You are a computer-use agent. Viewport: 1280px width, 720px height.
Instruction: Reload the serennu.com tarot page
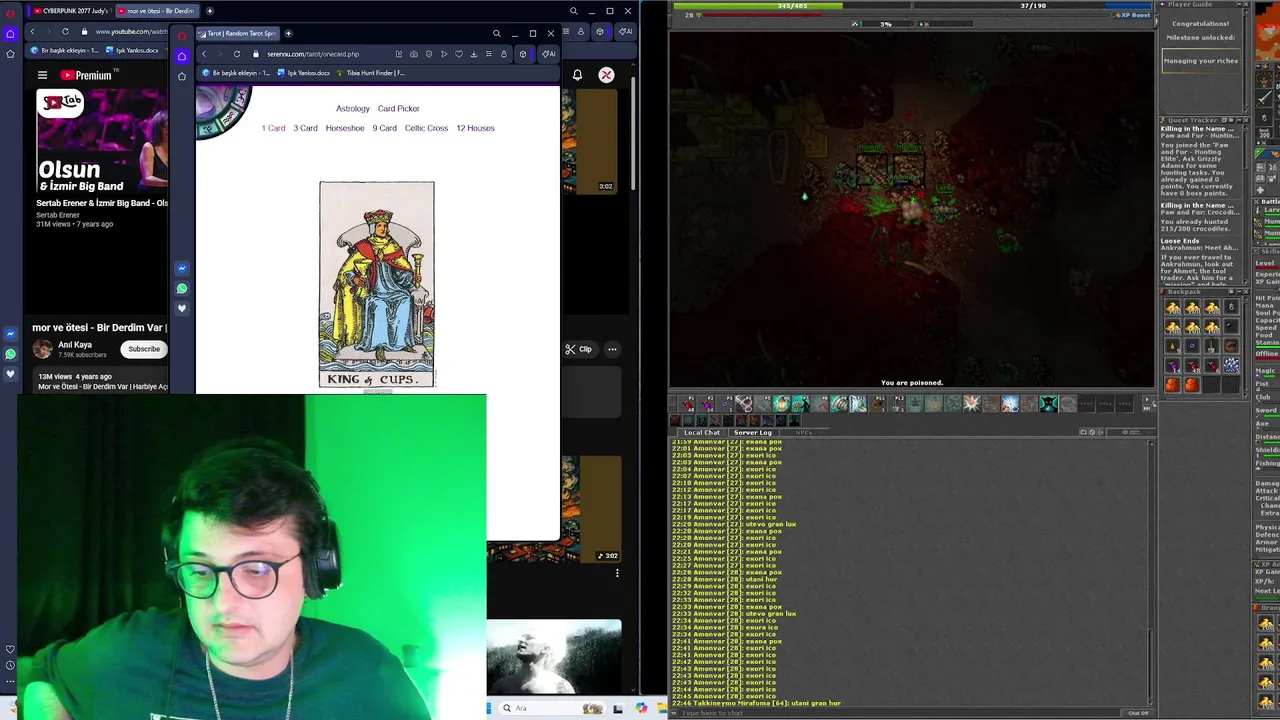coord(236,54)
